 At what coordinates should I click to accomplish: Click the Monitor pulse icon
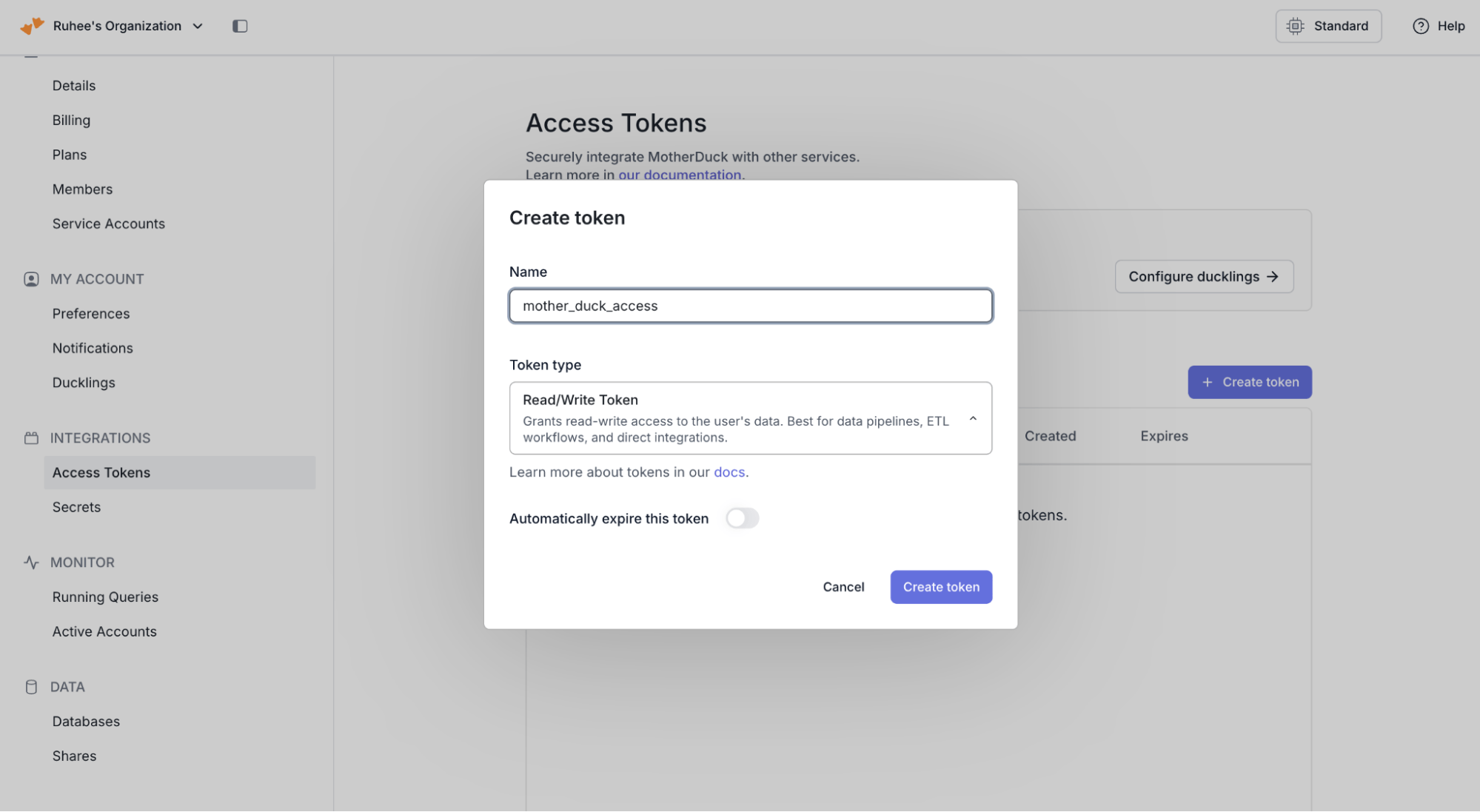(31, 563)
